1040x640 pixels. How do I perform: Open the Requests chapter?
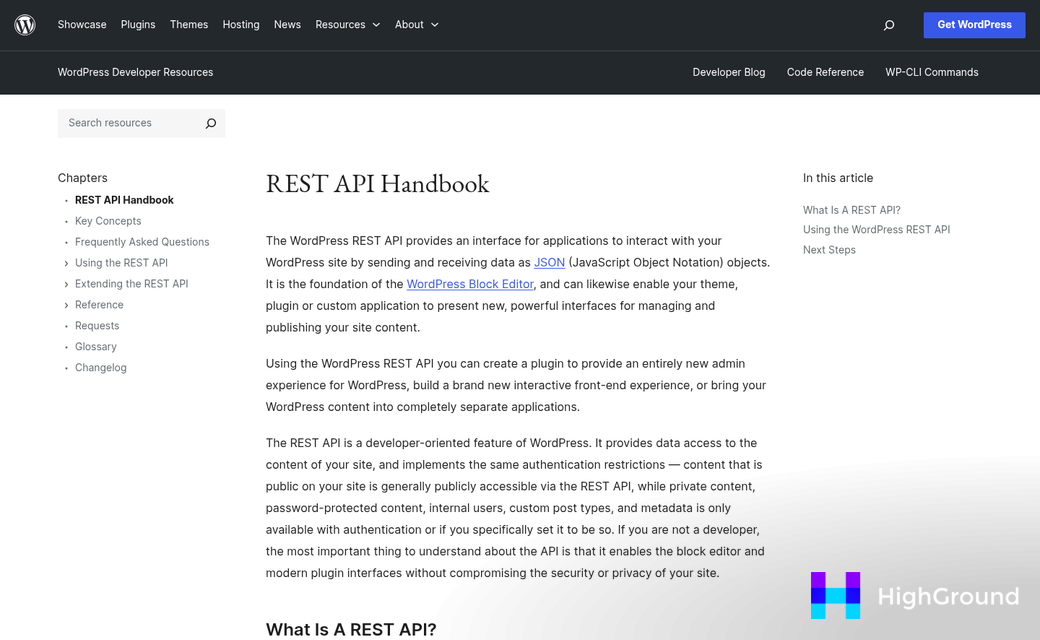[97, 326]
